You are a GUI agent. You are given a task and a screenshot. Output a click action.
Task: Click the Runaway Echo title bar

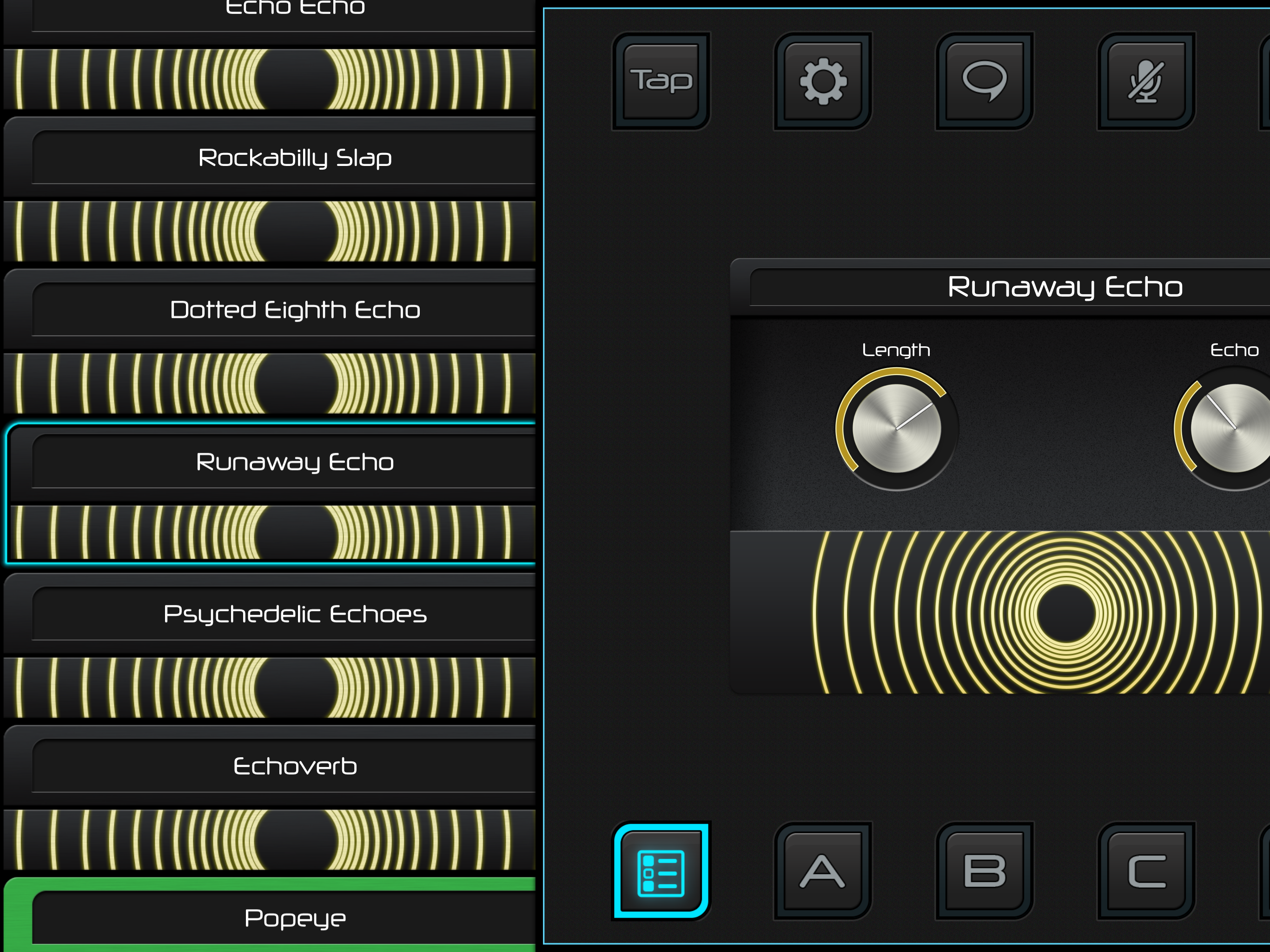coord(1065,287)
